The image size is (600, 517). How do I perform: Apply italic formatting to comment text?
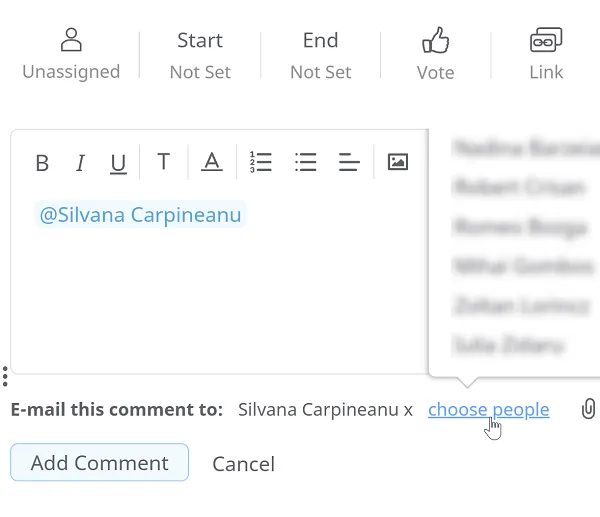[80, 163]
